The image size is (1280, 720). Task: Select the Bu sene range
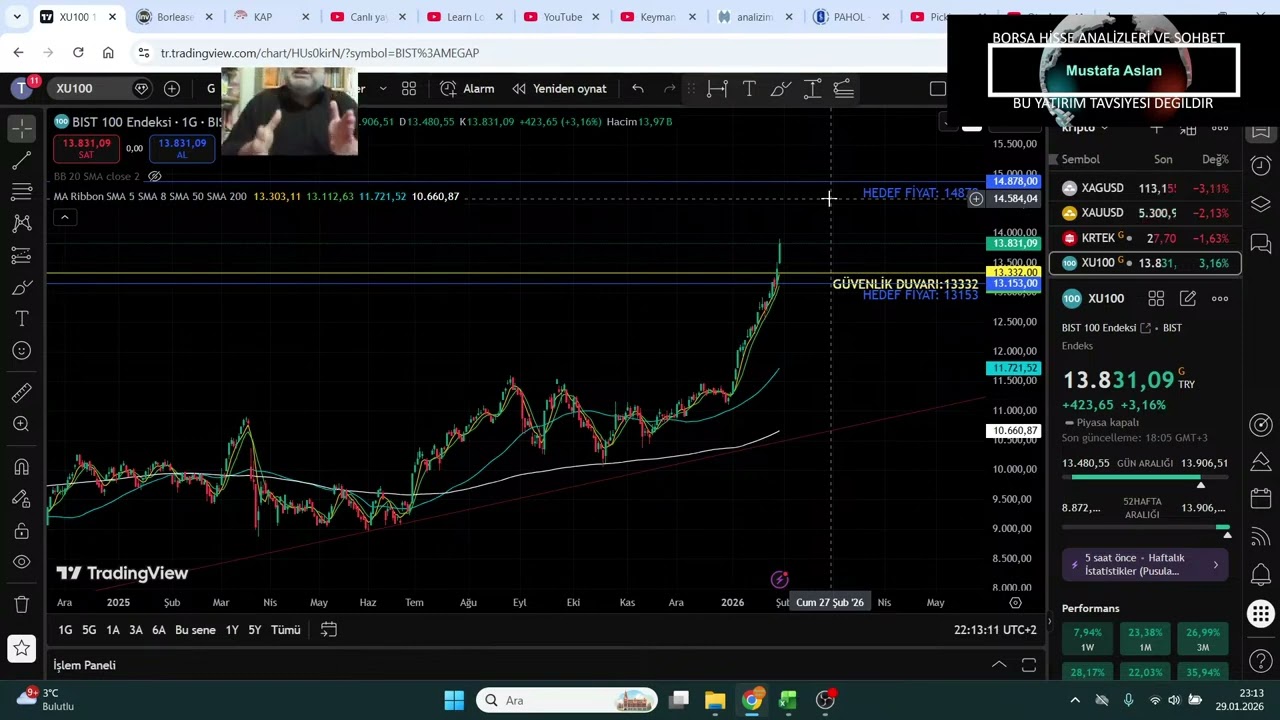click(195, 630)
